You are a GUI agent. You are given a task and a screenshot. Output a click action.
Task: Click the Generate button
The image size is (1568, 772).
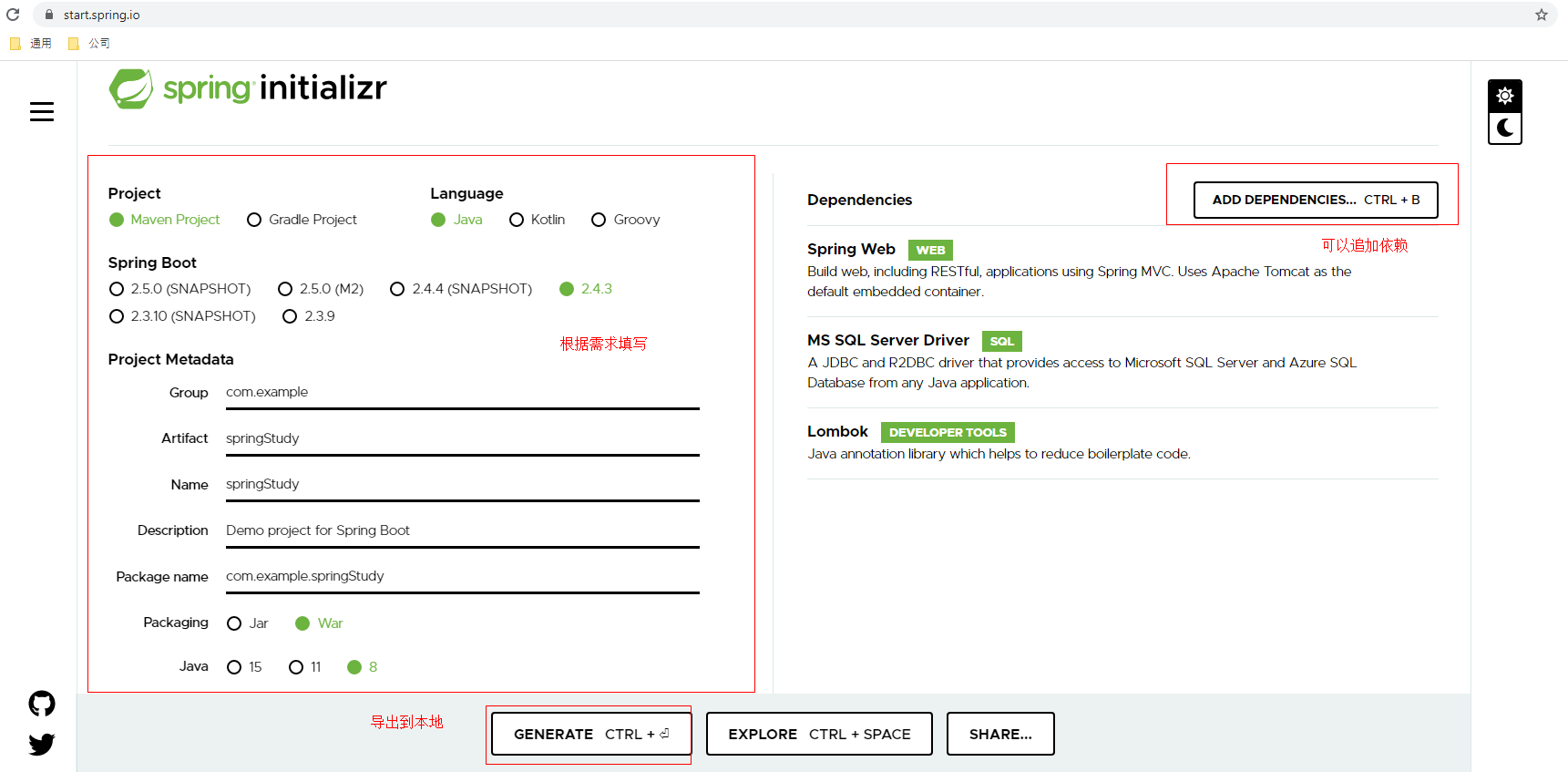pos(589,734)
